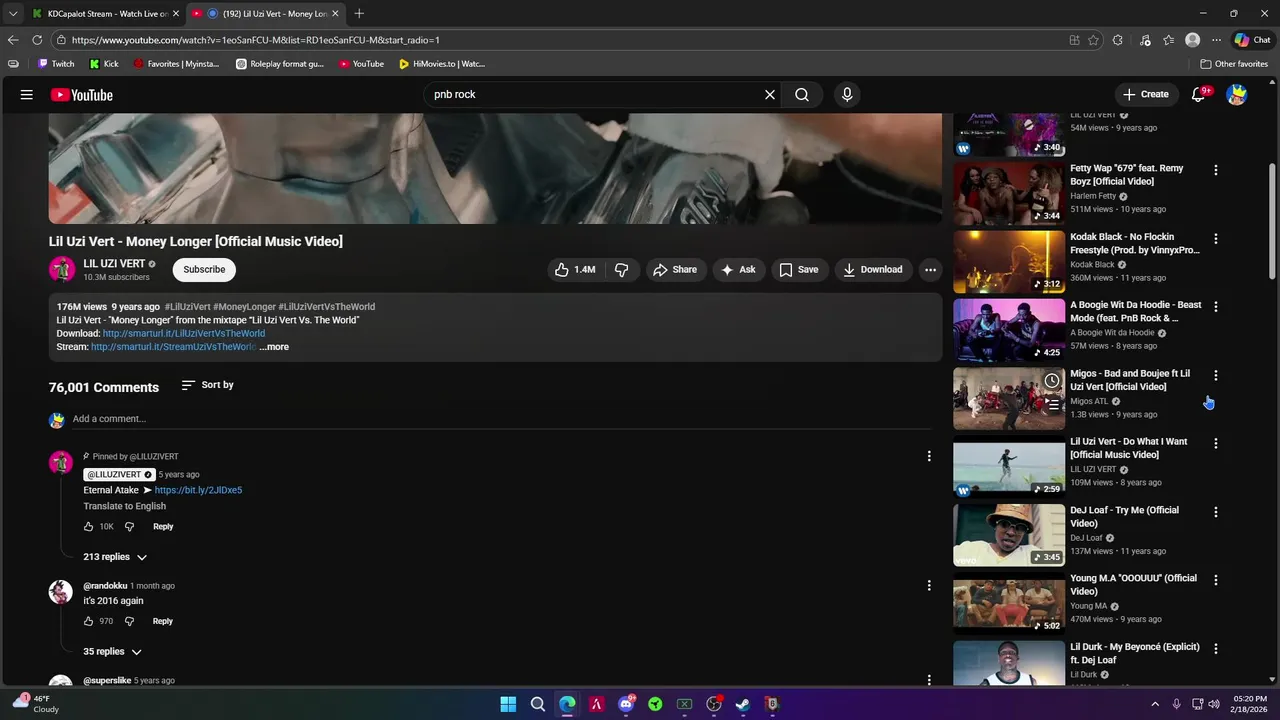The width and height of the screenshot is (1280, 720).
Task: Clear the search box text
Action: coord(770,95)
